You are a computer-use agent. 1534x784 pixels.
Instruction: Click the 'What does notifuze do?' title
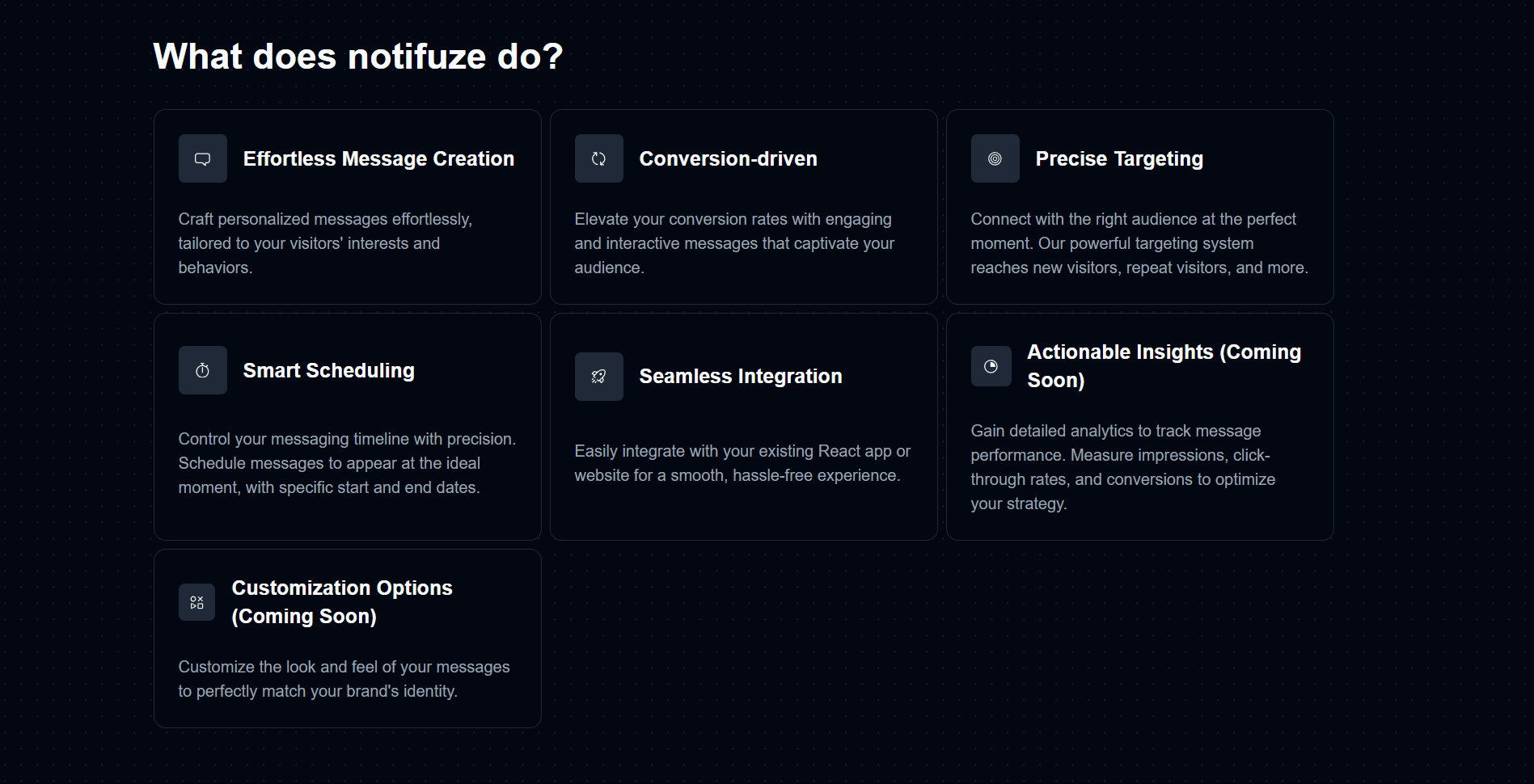coord(358,57)
